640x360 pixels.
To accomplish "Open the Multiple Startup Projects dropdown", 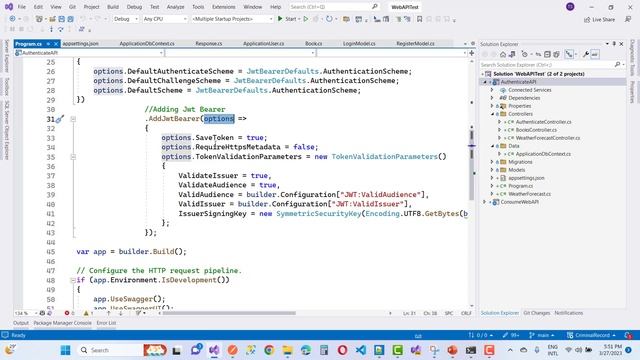I will point(232,19).
